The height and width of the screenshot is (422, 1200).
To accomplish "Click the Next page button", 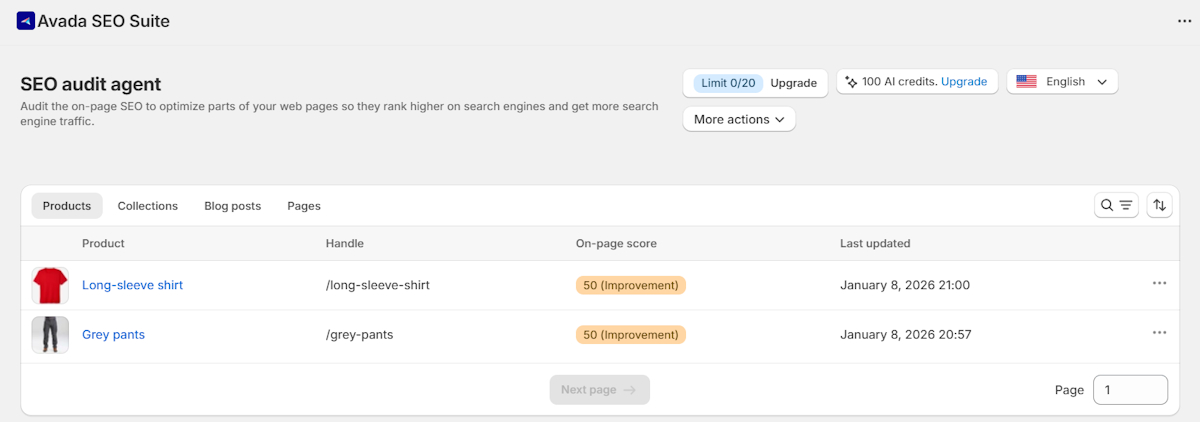I will (599, 390).
